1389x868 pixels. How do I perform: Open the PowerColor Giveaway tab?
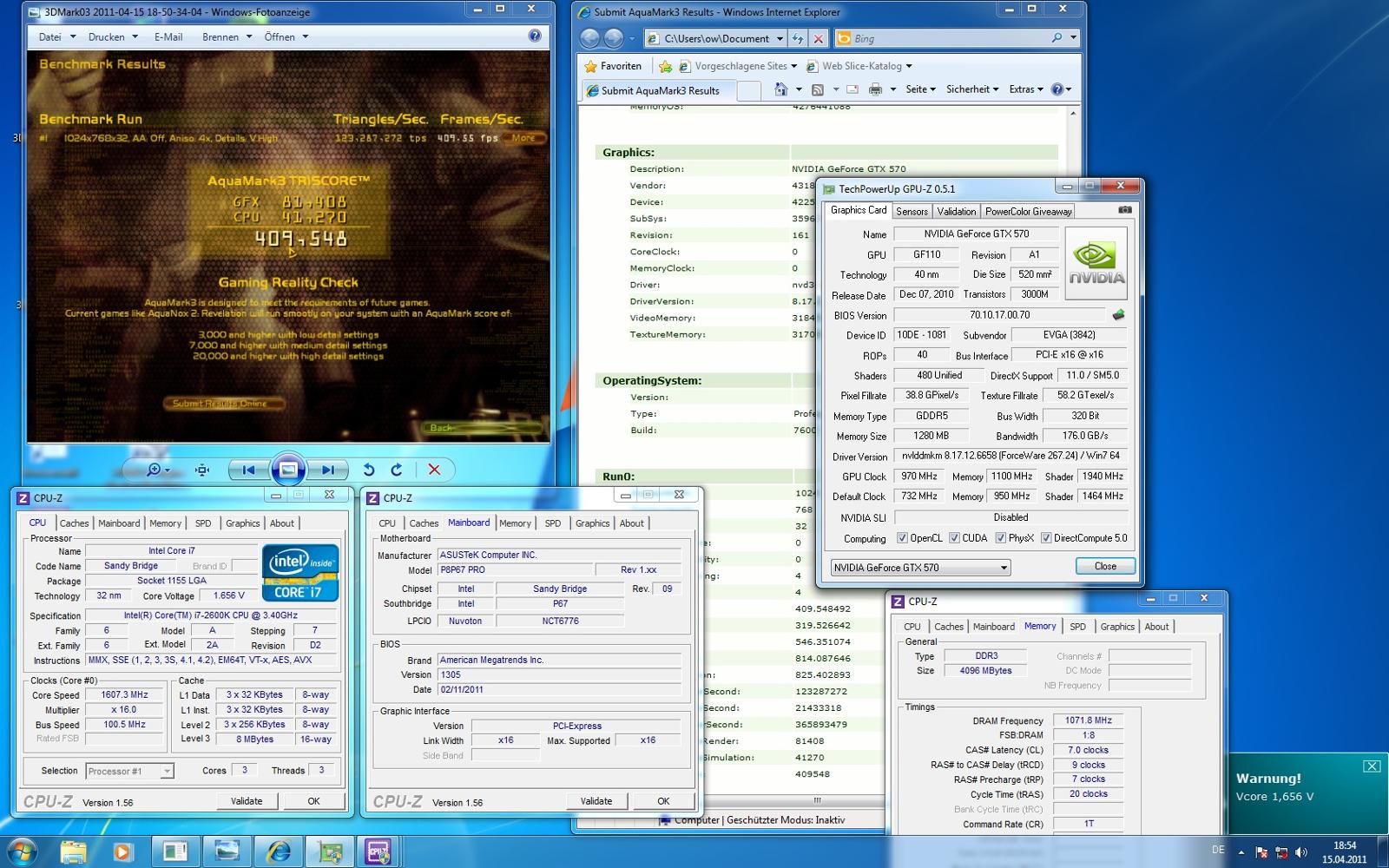[x=1028, y=211]
